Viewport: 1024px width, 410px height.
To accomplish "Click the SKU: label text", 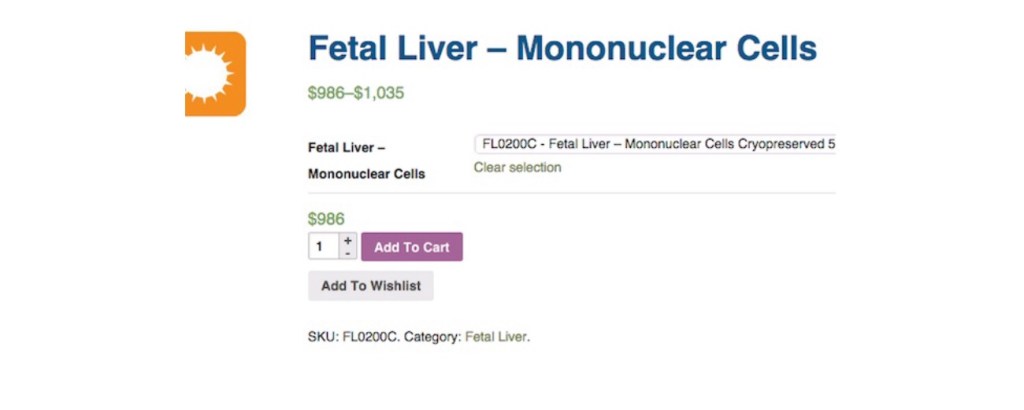I will pos(322,337).
